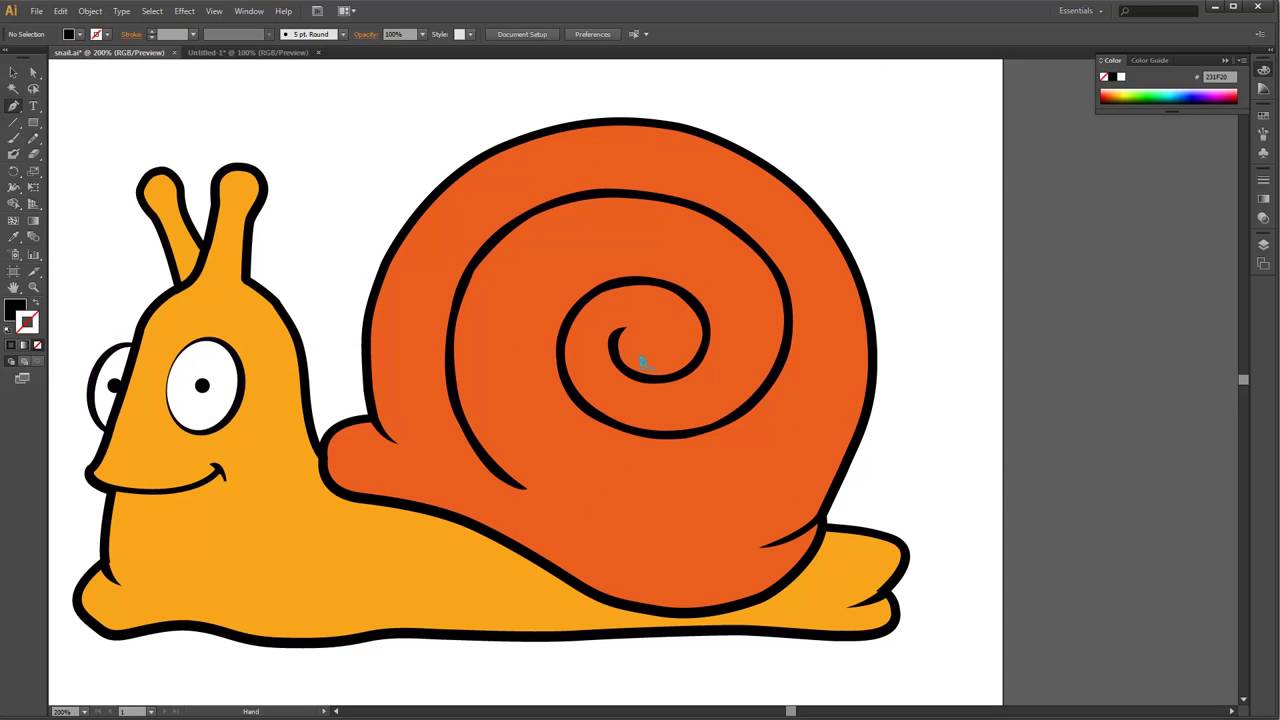The width and height of the screenshot is (1280, 720).
Task: Select the Blob Brush tool
Action: pos(13,154)
